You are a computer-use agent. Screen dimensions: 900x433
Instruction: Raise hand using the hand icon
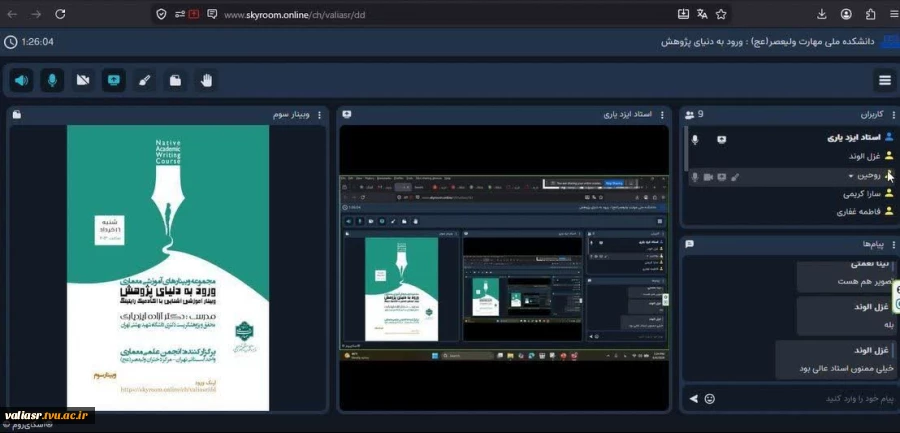pos(206,80)
